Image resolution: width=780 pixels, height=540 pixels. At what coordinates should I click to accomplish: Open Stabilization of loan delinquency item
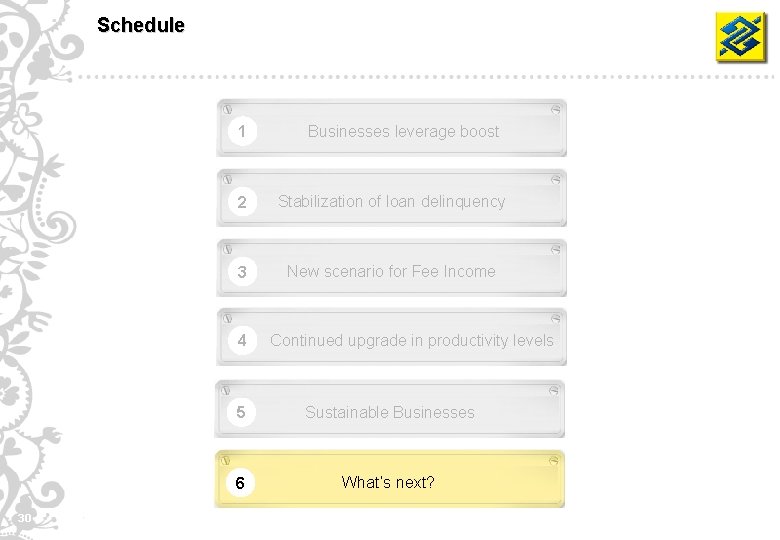(391, 201)
